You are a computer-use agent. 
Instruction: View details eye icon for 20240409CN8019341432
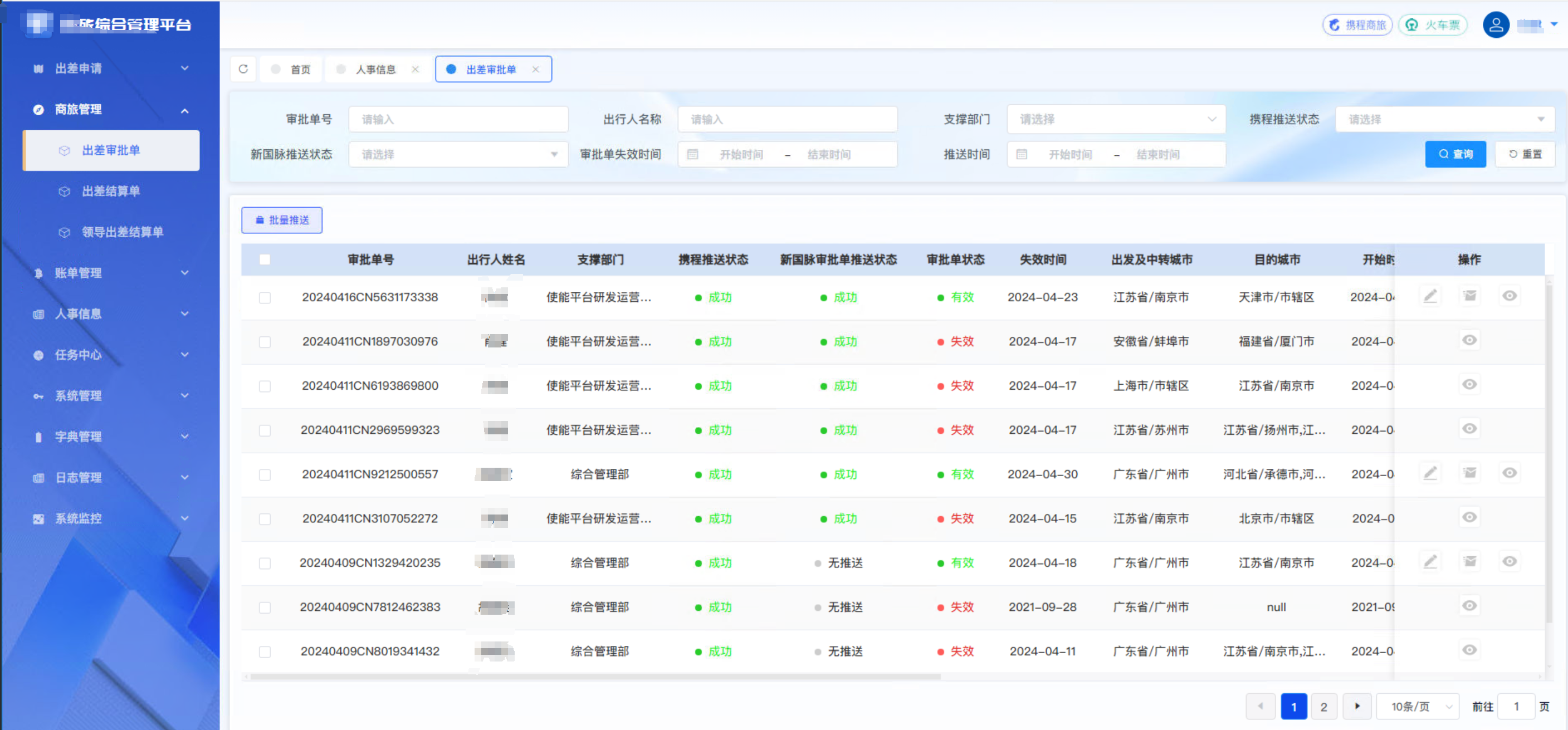(x=1469, y=650)
